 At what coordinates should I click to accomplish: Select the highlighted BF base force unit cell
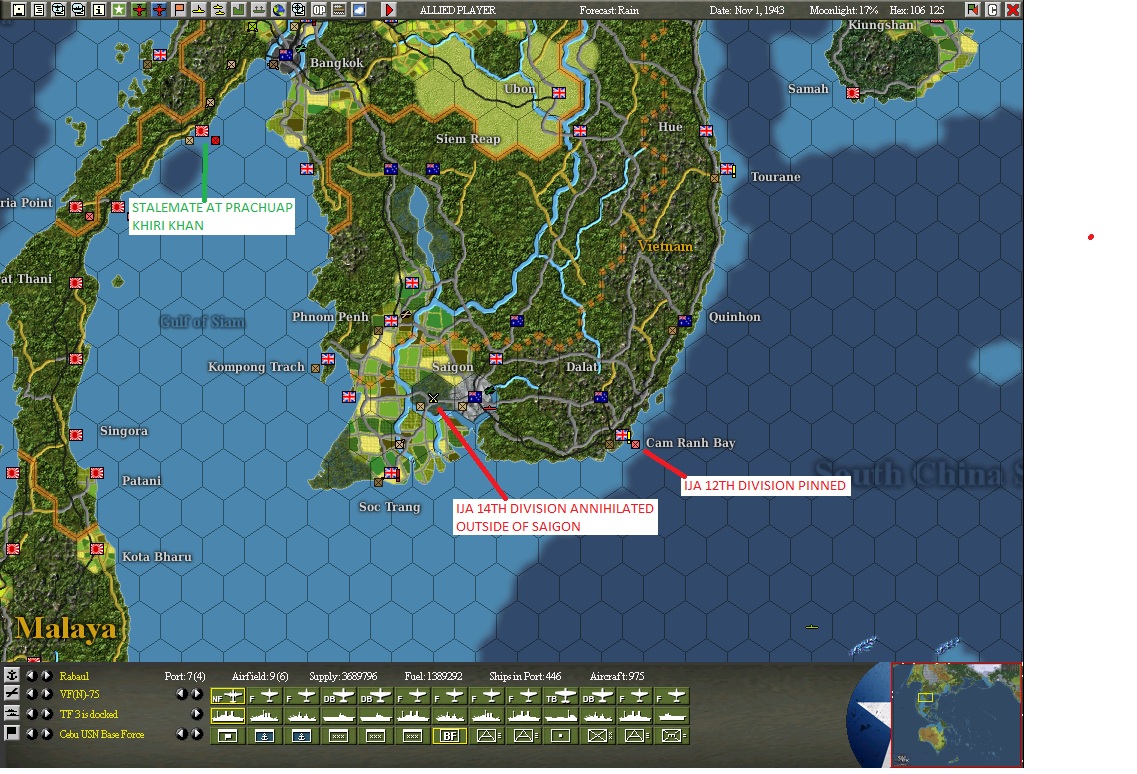[450, 736]
